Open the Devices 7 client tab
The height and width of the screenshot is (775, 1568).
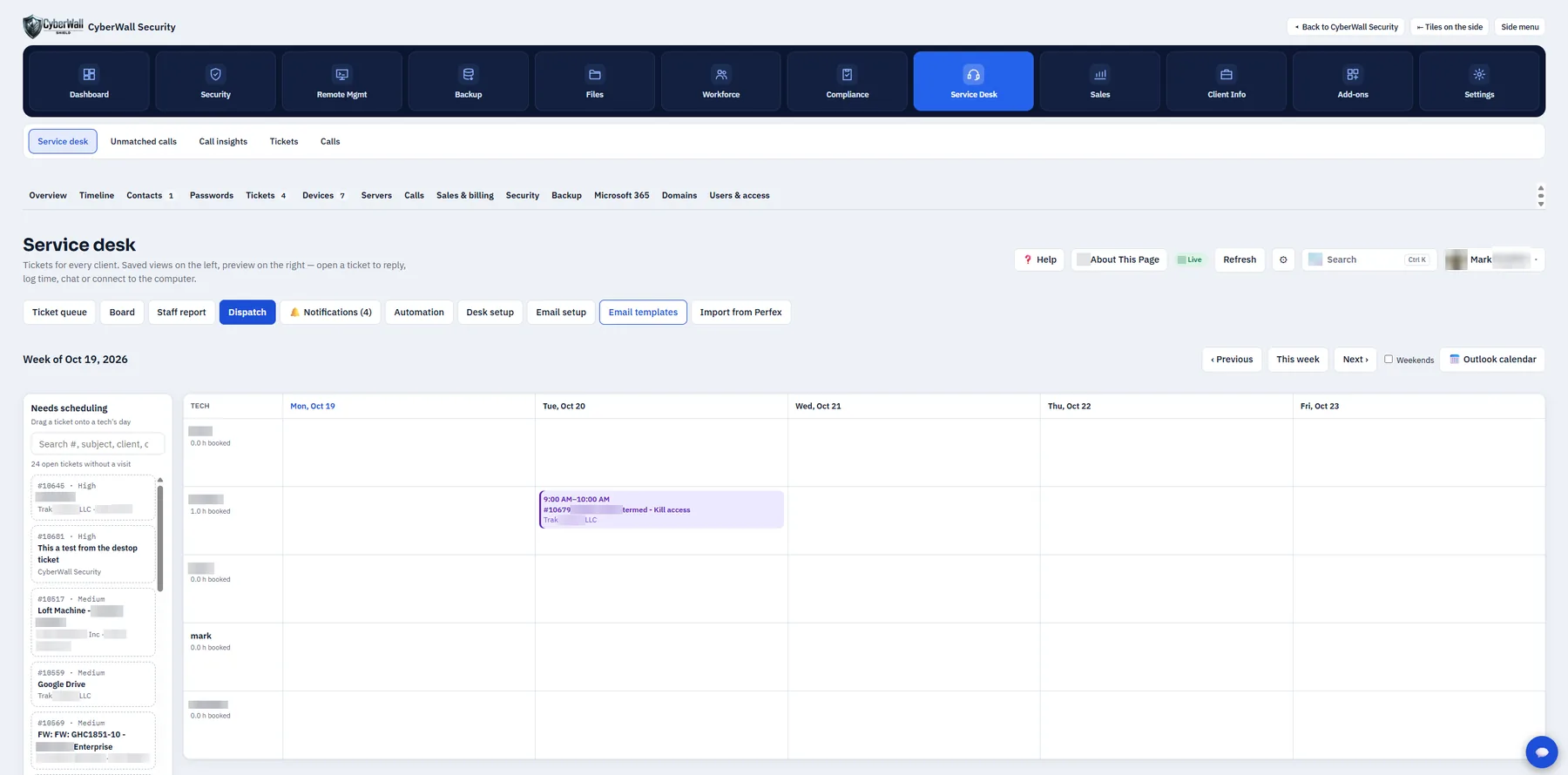point(323,196)
